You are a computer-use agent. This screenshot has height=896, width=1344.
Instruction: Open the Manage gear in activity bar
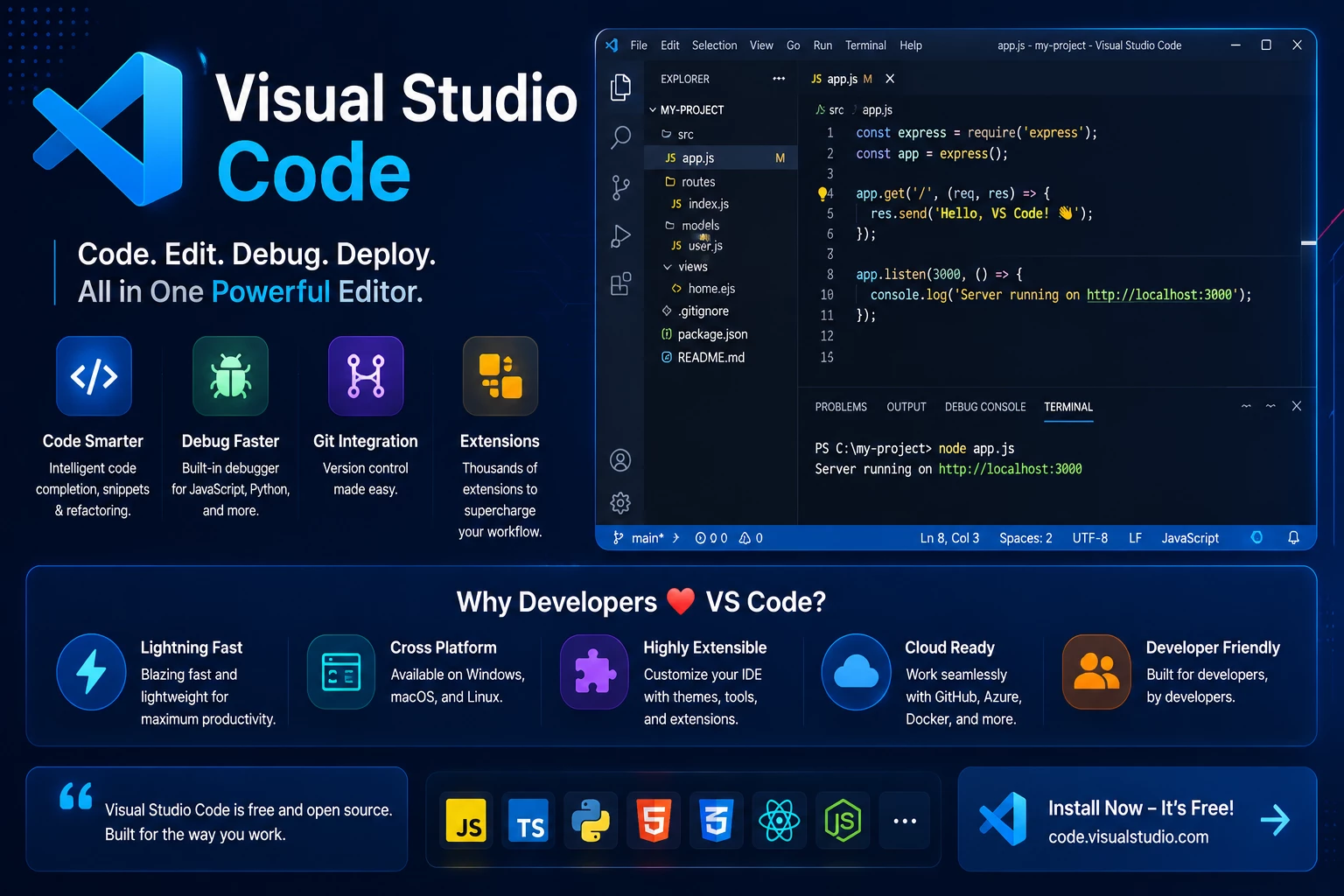click(620, 502)
